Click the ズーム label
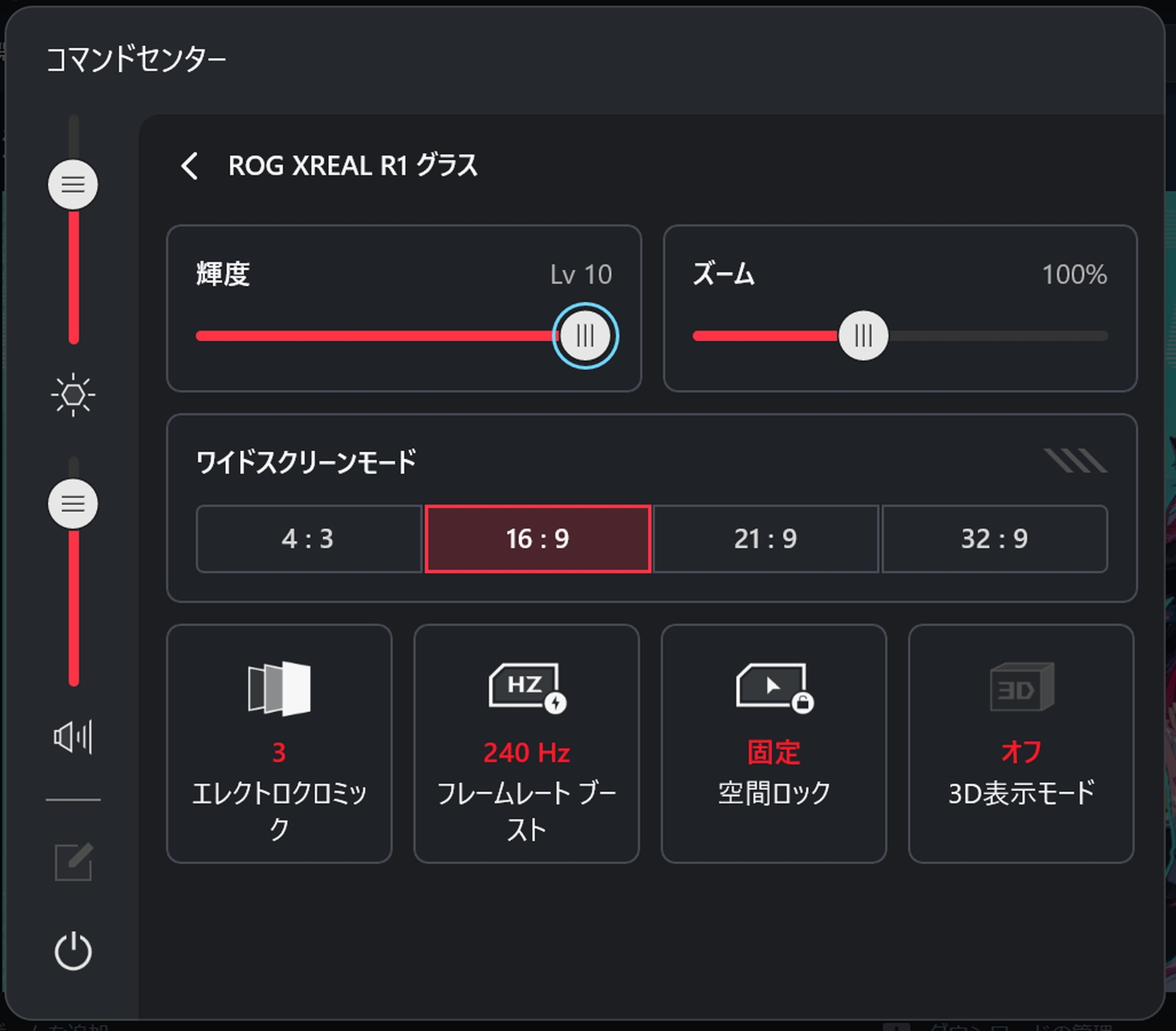1176x1031 pixels. pos(724,274)
